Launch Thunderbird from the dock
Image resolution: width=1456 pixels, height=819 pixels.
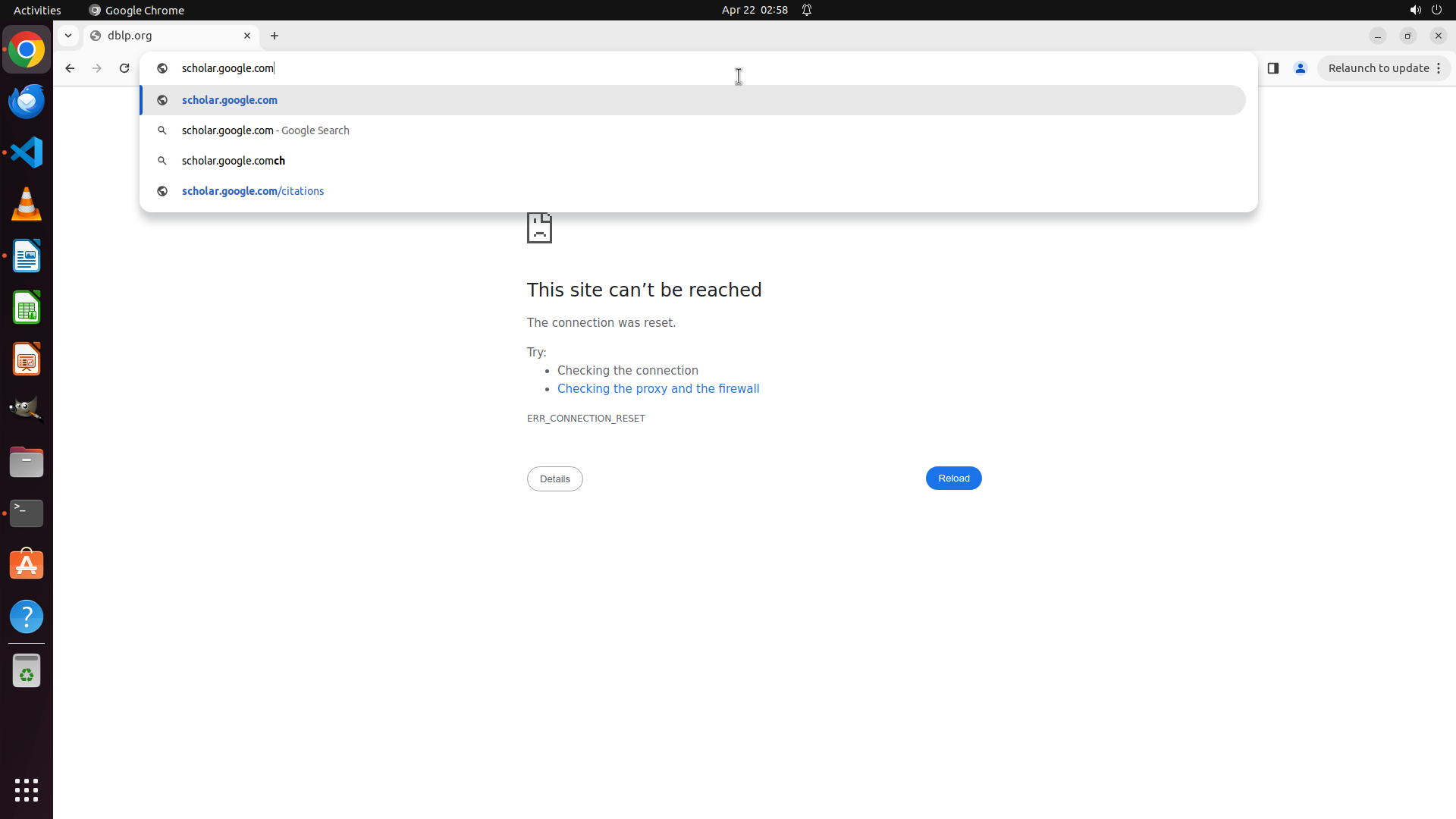coord(27,102)
